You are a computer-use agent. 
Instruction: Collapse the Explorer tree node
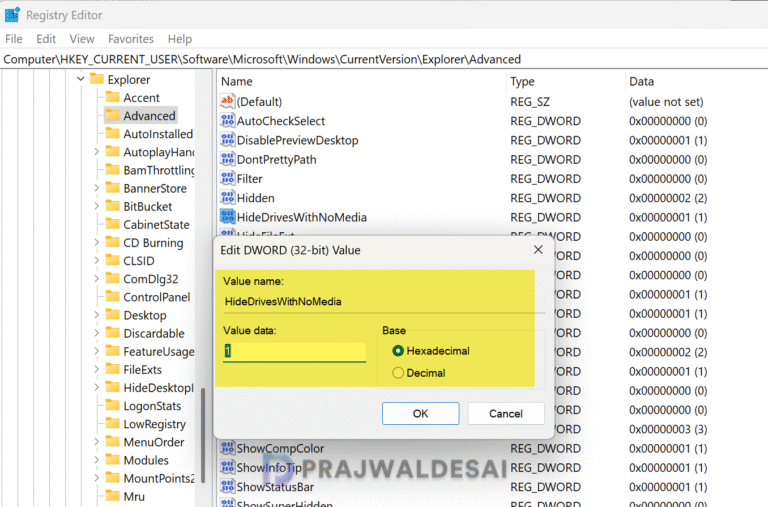coord(81,79)
